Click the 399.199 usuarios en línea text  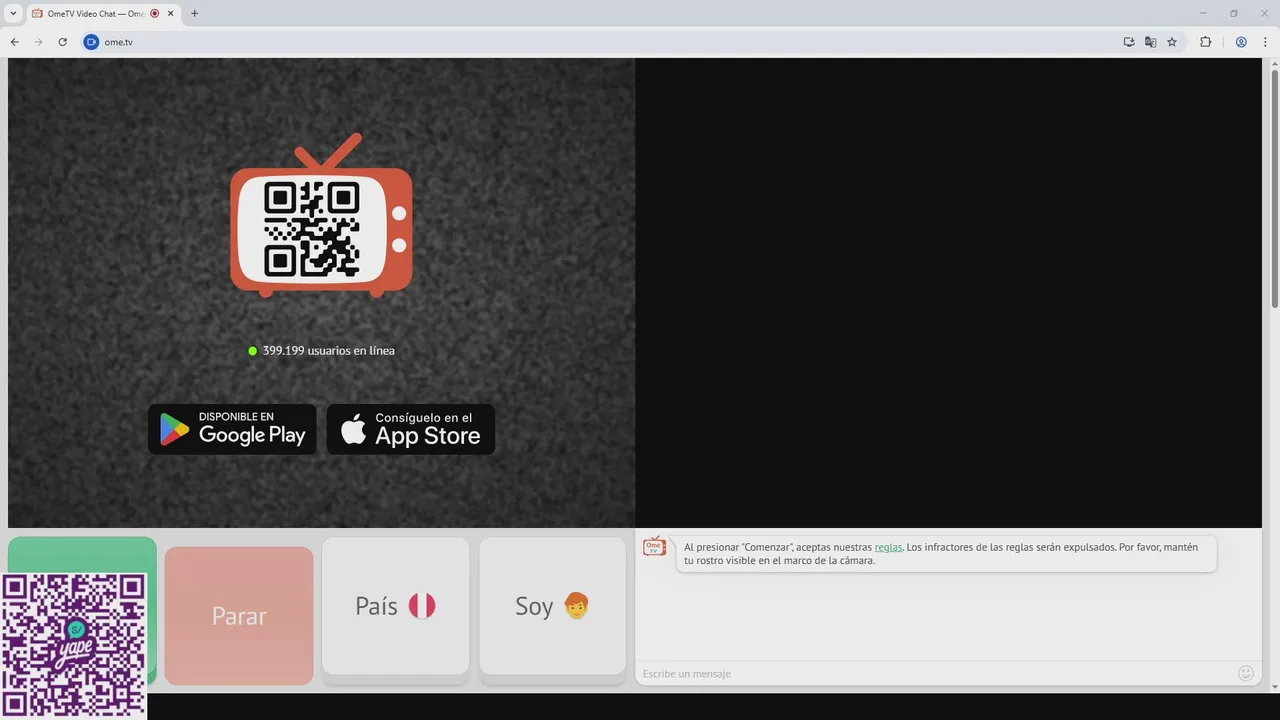pos(328,351)
